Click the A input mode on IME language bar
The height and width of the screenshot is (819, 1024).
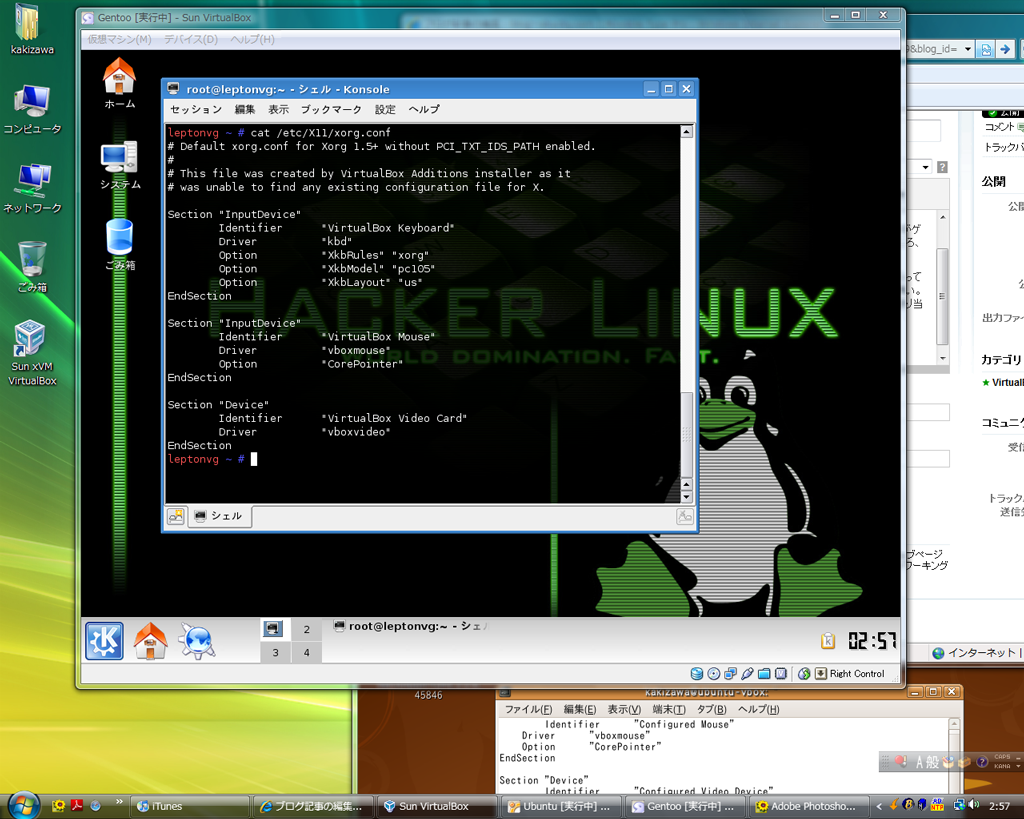pyautogui.click(x=920, y=762)
